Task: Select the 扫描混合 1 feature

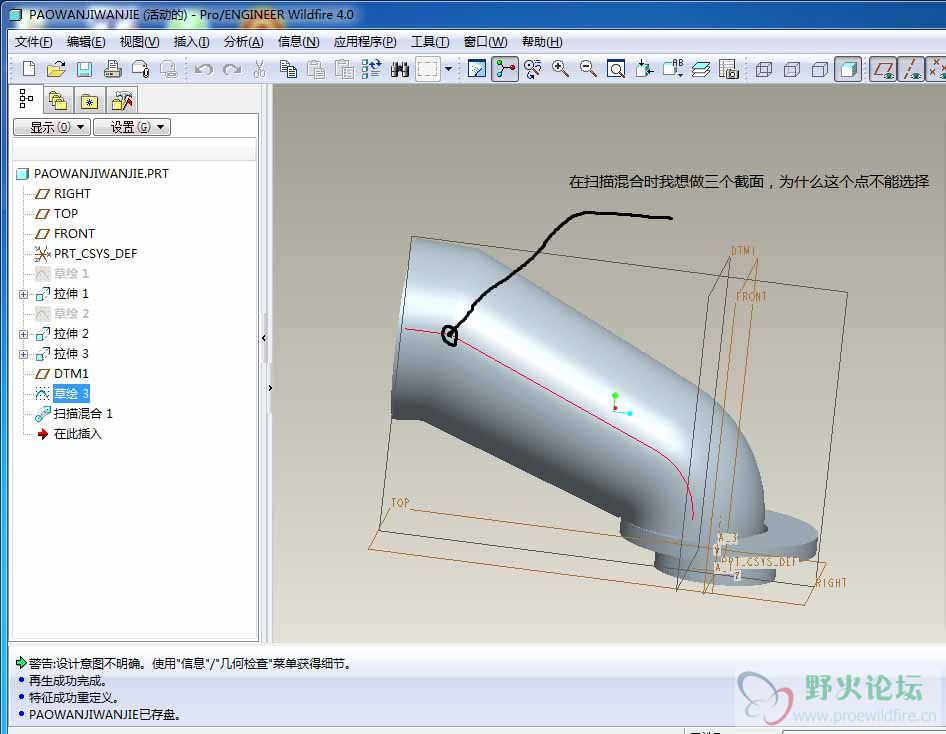Action: coord(83,413)
